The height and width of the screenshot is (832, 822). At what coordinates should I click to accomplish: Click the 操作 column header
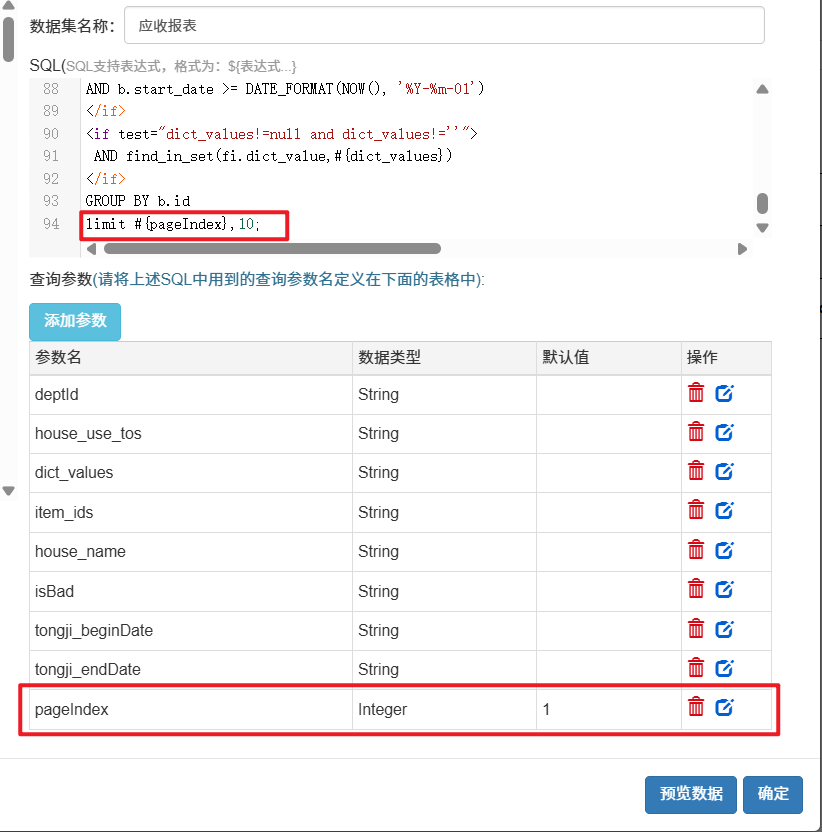click(x=726, y=358)
